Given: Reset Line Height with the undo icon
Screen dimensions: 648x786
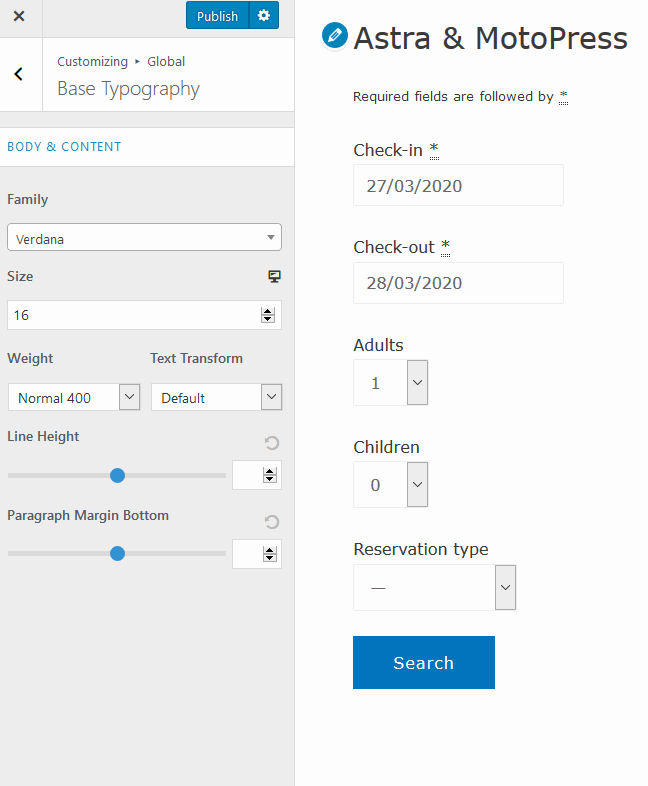Looking at the screenshot, I should [272, 443].
